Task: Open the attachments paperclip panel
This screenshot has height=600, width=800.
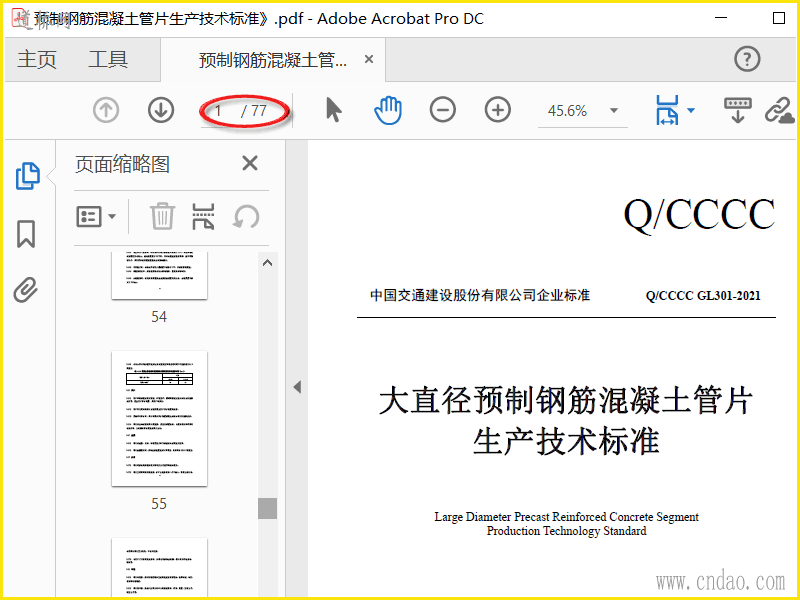Action: [x=26, y=290]
